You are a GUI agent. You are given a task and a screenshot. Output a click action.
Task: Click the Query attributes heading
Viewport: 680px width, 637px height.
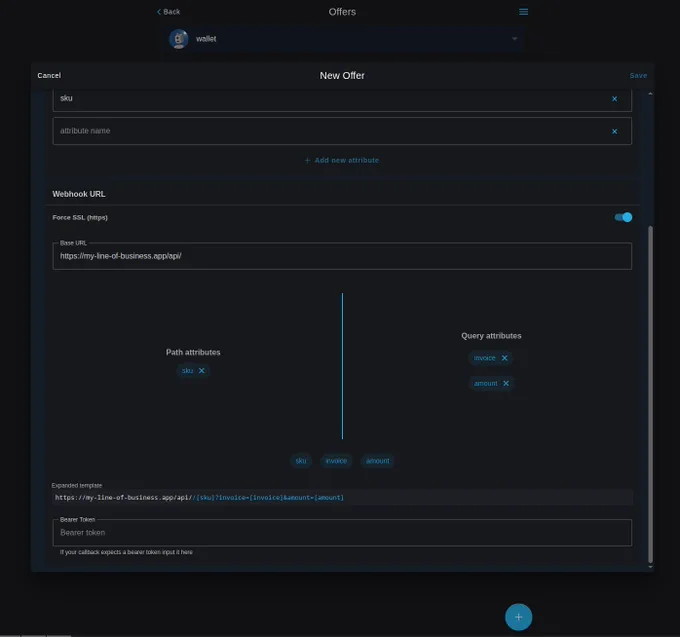click(x=491, y=336)
